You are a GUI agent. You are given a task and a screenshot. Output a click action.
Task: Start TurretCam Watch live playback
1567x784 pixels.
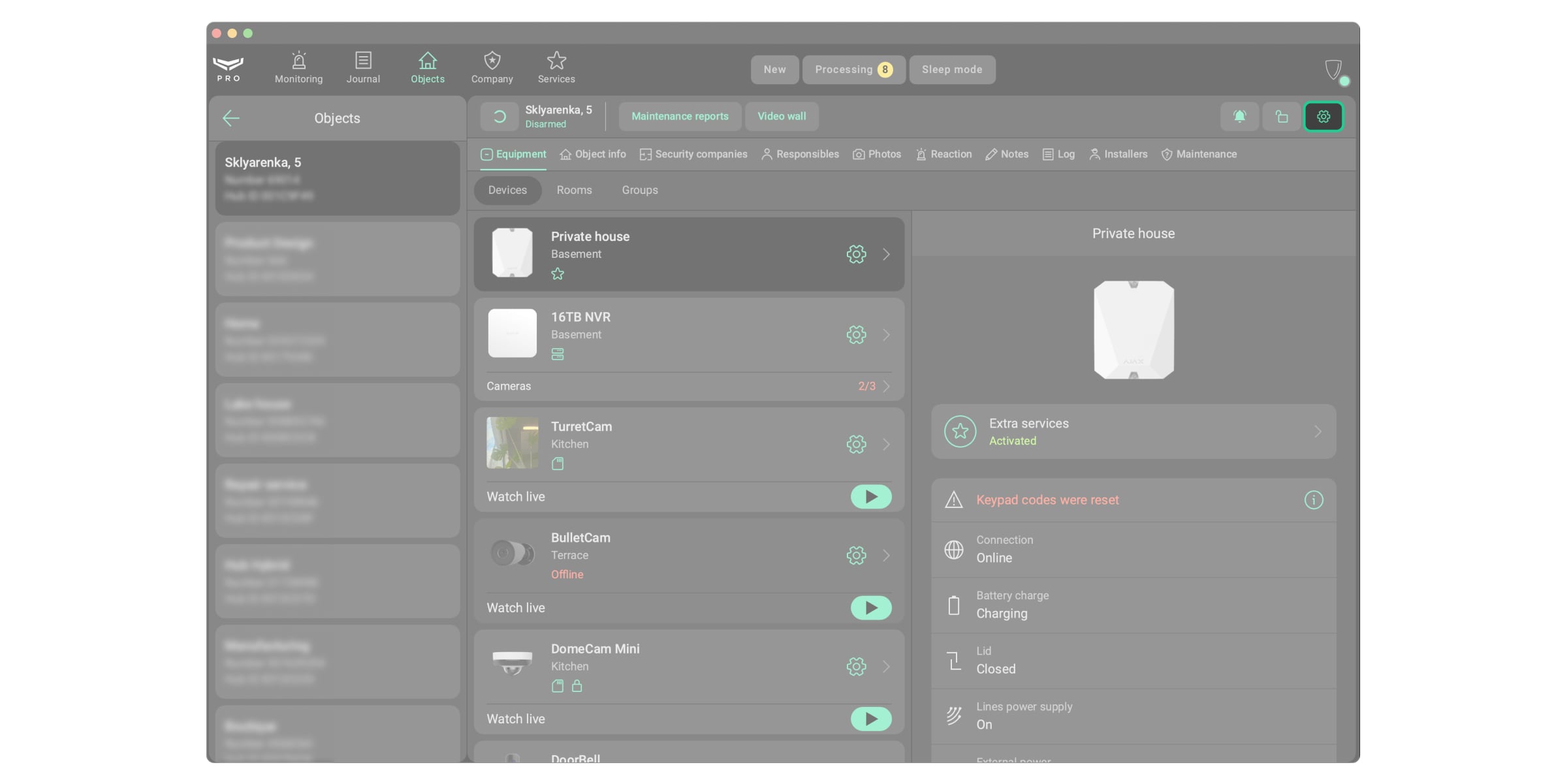[x=871, y=497]
